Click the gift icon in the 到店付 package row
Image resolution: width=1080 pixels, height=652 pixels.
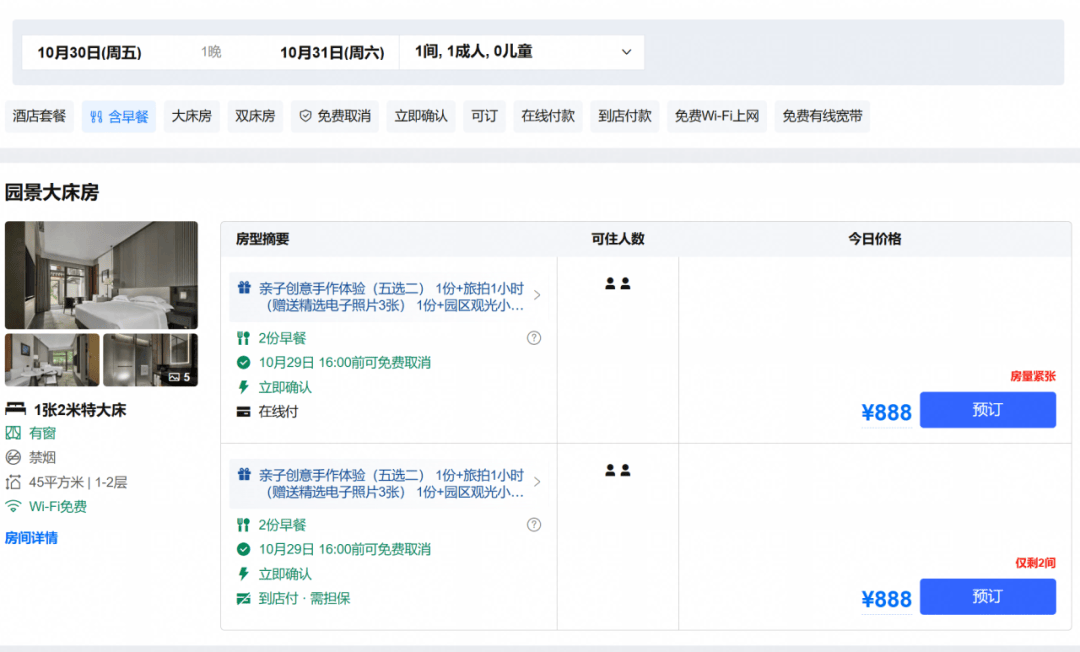pyautogui.click(x=244, y=474)
